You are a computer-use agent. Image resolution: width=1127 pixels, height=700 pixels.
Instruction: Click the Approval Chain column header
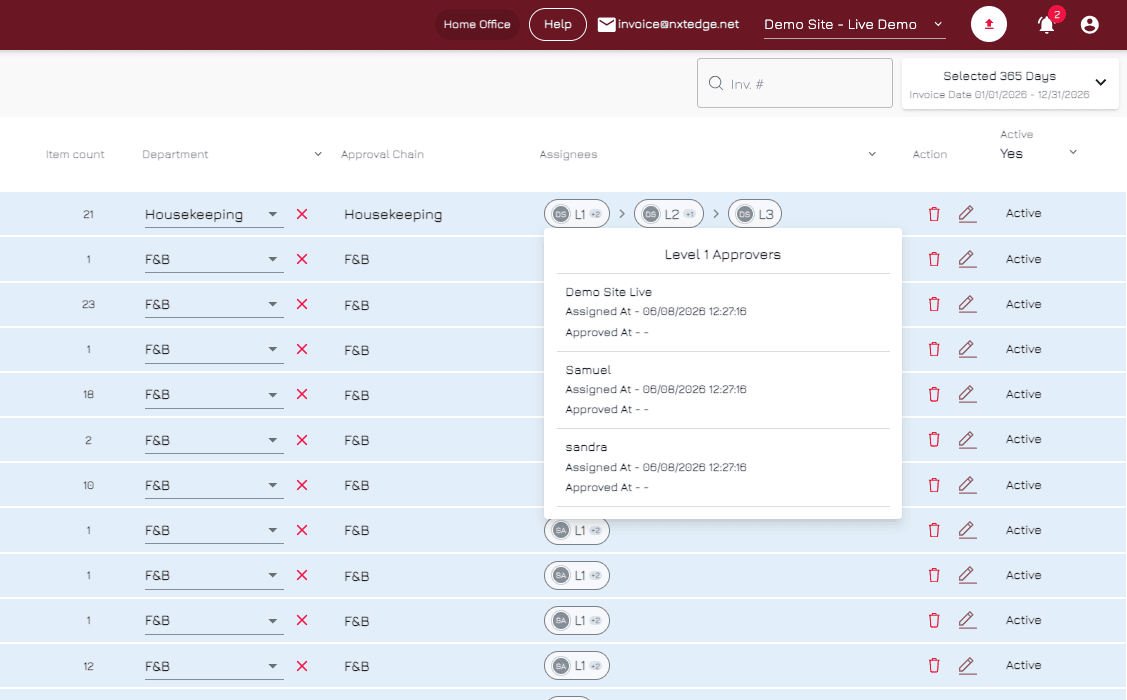pos(382,154)
